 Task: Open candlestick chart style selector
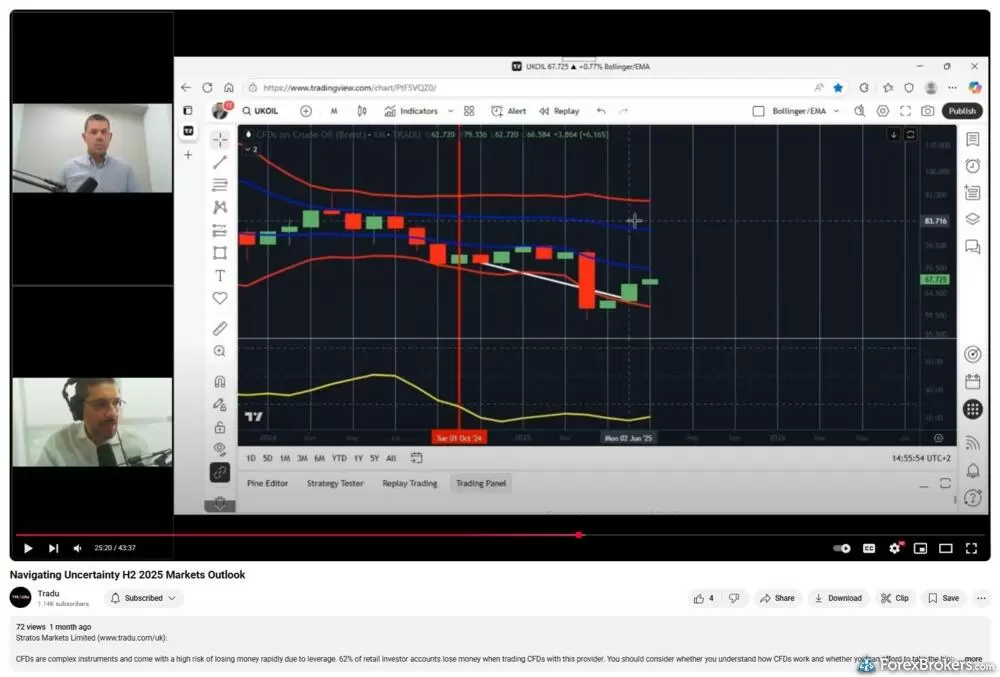coord(362,111)
